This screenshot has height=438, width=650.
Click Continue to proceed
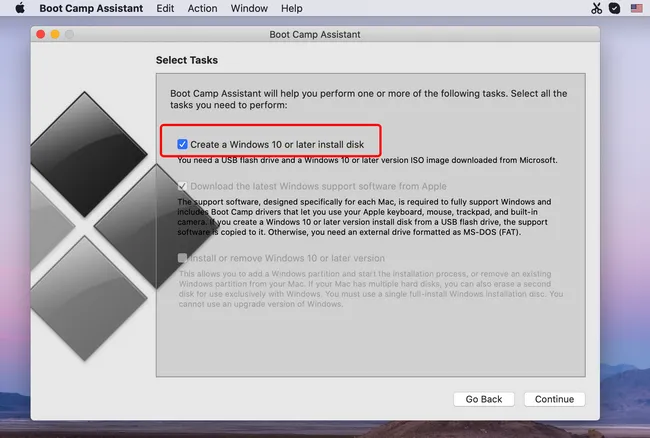coord(554,399)
